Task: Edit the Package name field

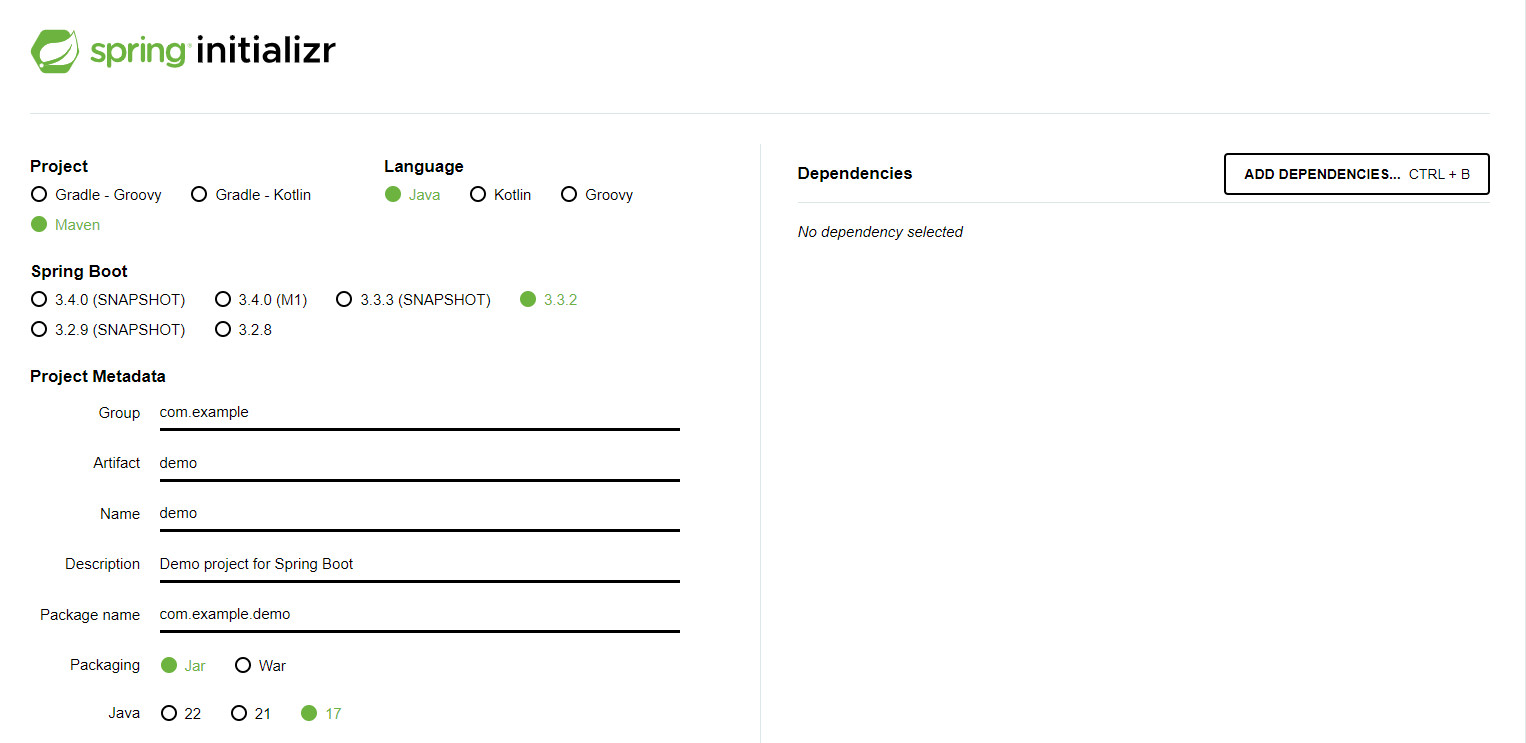Action: 420,615
